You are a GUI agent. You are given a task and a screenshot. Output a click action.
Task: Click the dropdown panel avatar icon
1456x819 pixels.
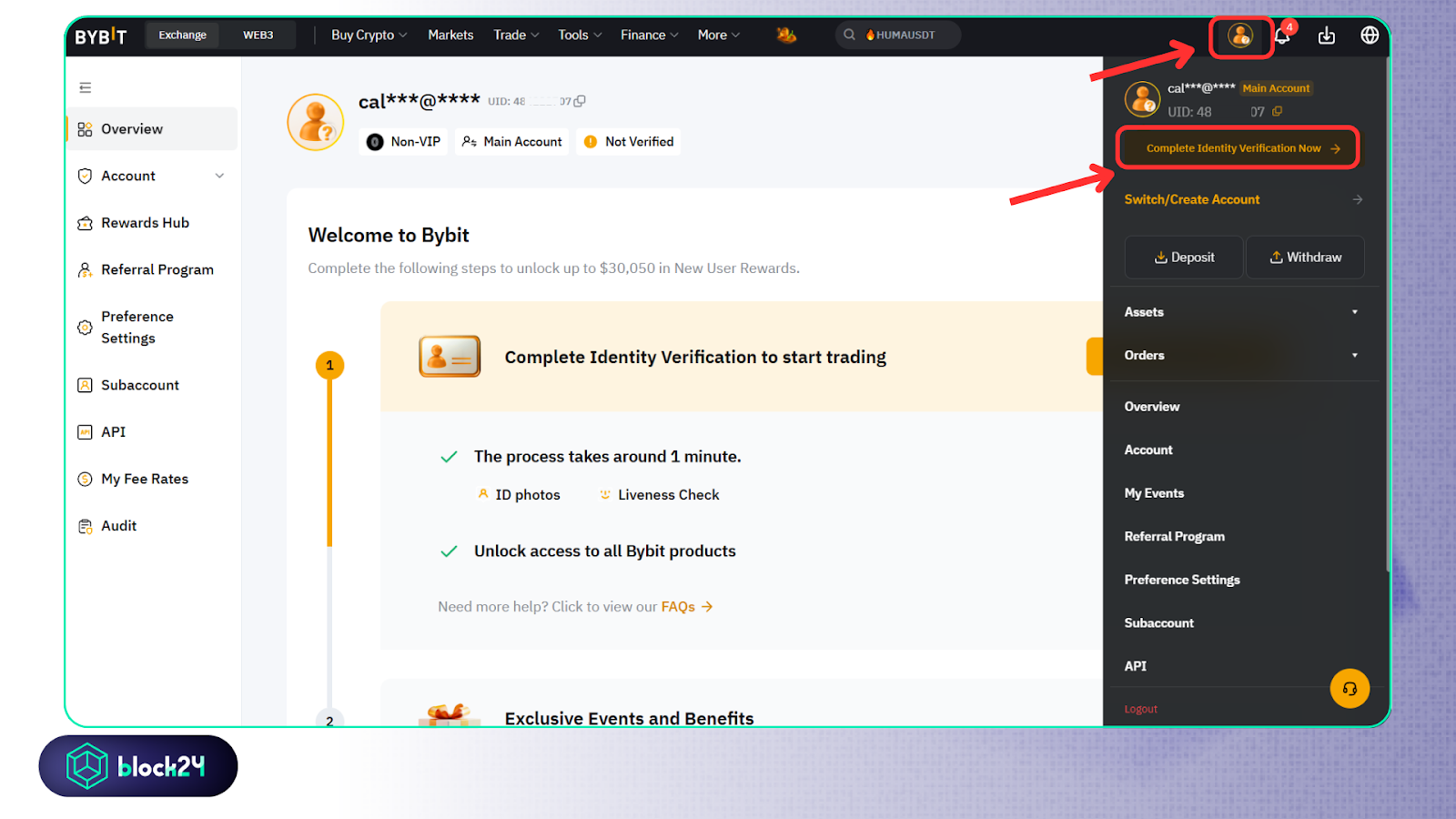[1142, 99]
